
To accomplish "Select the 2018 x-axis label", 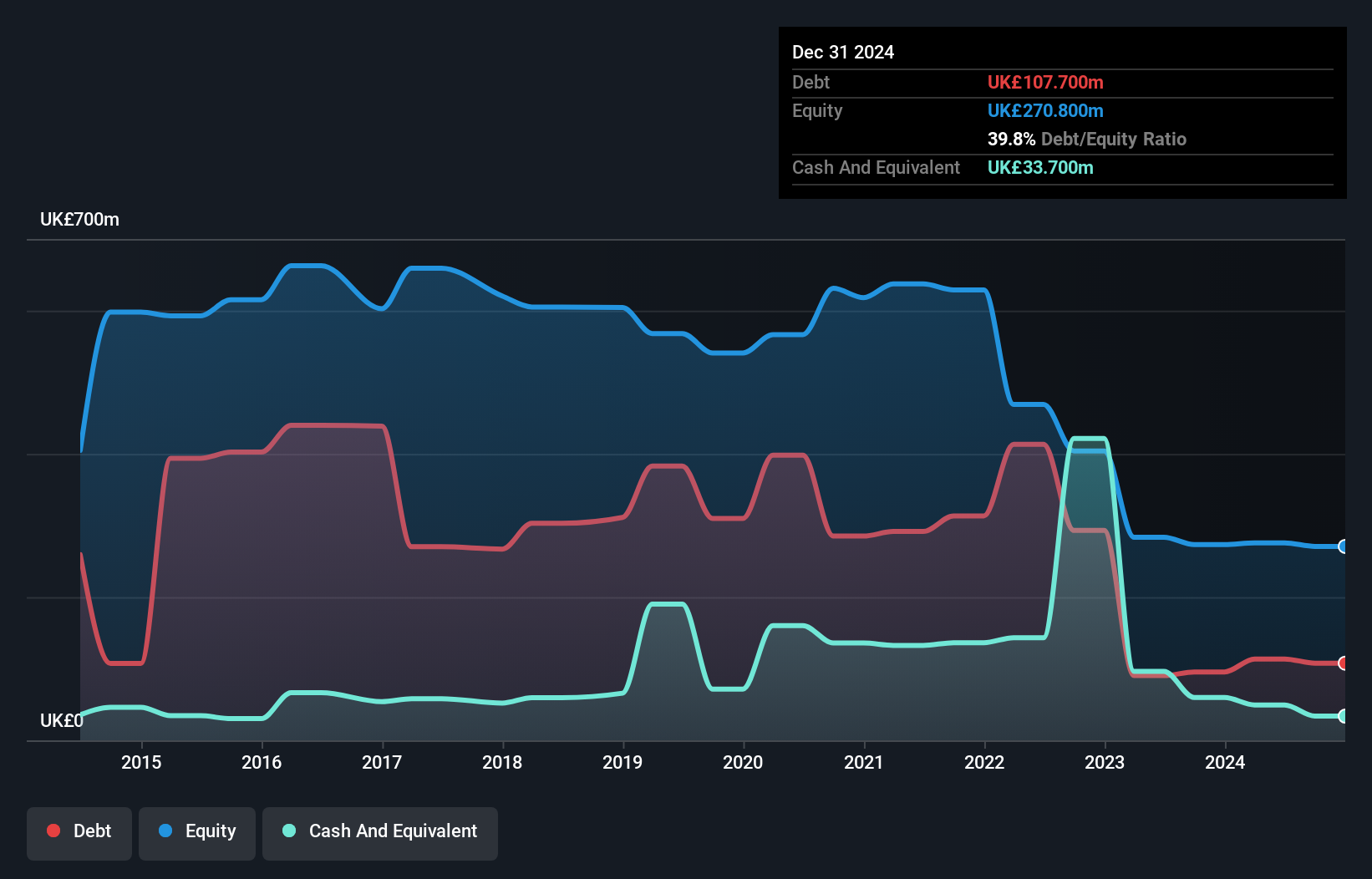I will pos(502,762).
